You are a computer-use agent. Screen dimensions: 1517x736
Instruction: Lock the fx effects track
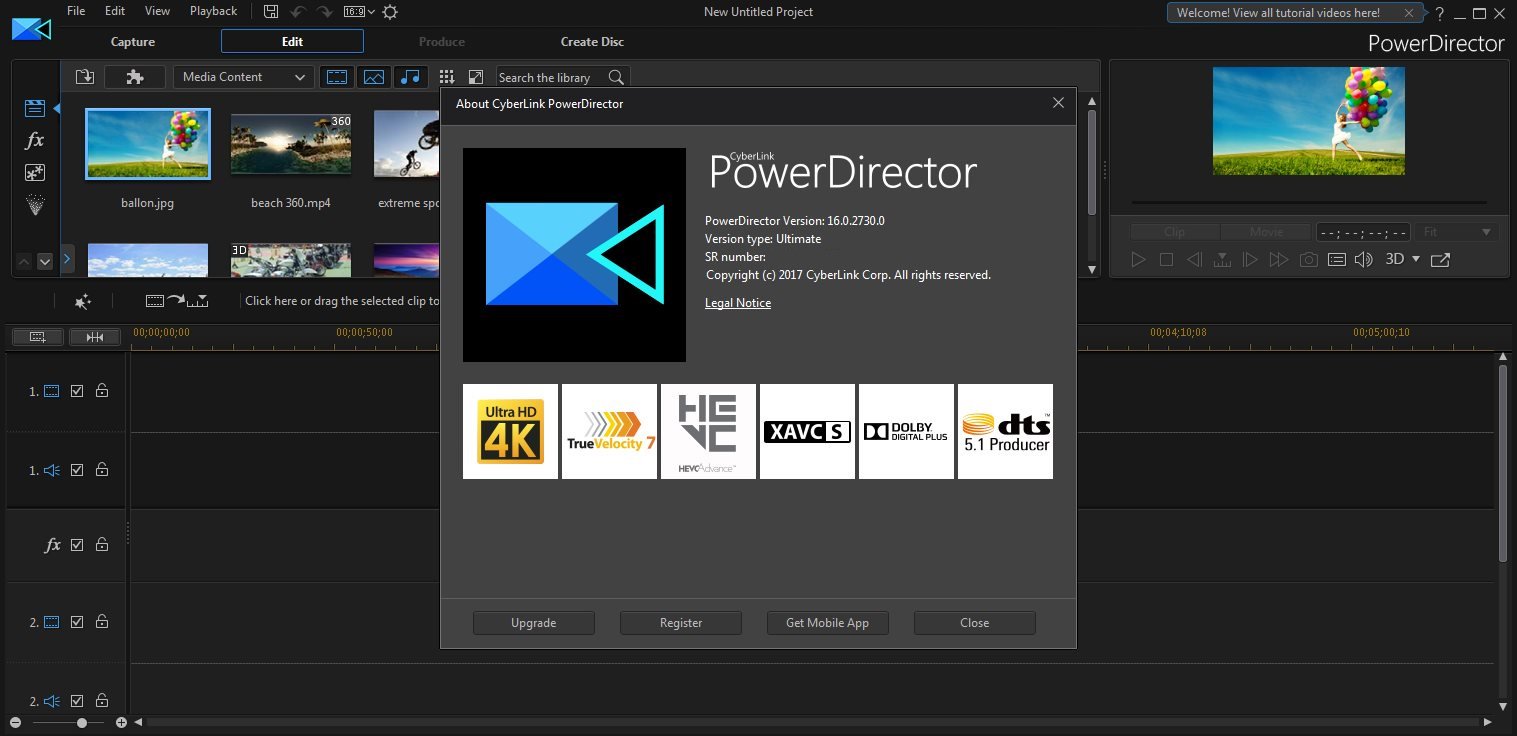[101, 545]
